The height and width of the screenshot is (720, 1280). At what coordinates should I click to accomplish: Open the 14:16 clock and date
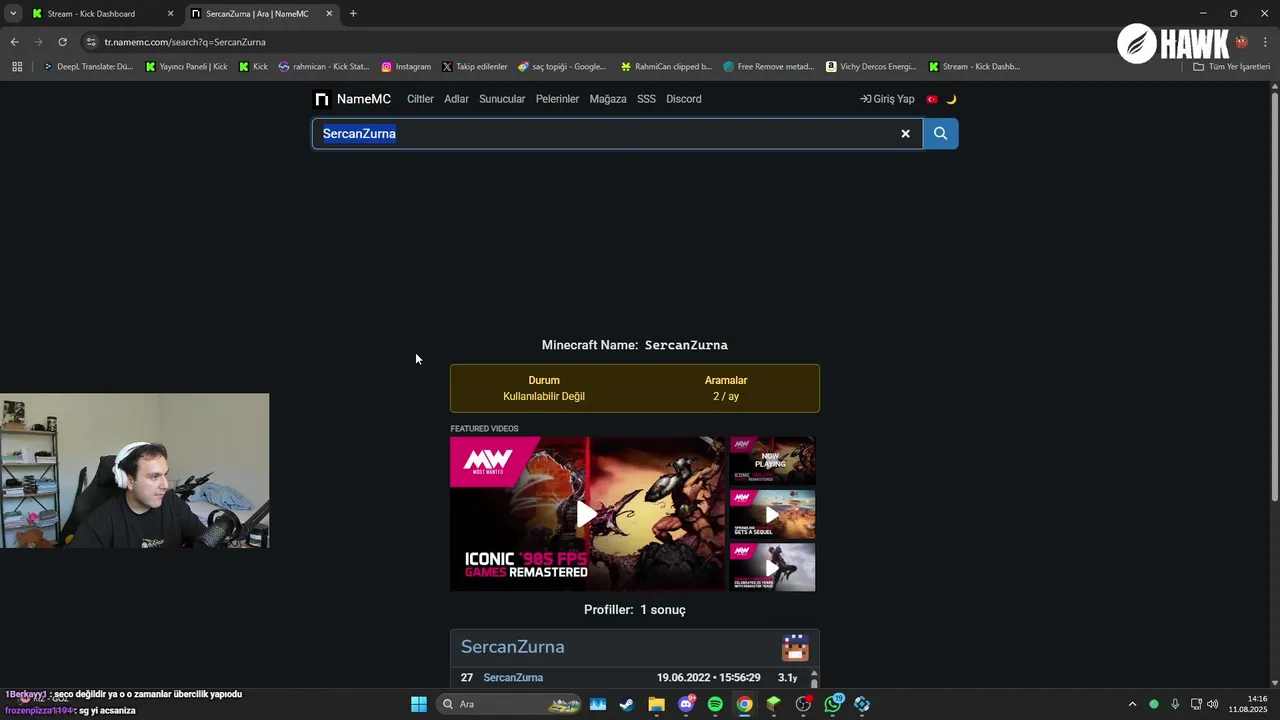[x=1249, y=704]
